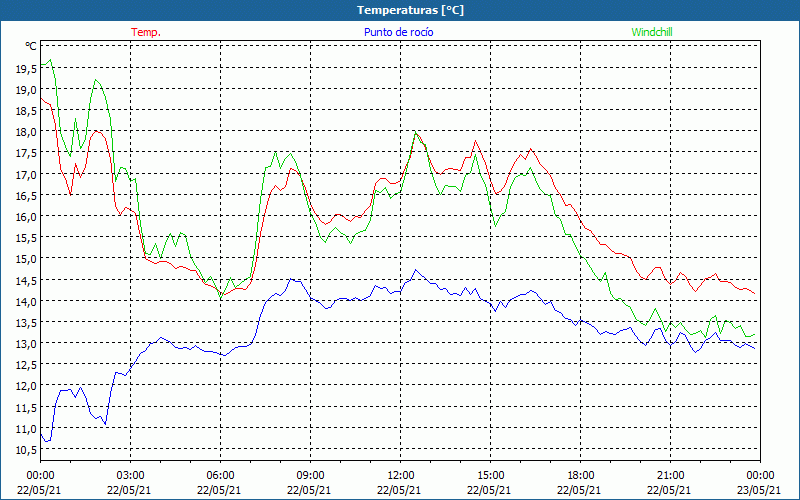Click the 17,5 y-axis value
800x500 pixels.
pyautogui.click(x=26, y=154)
